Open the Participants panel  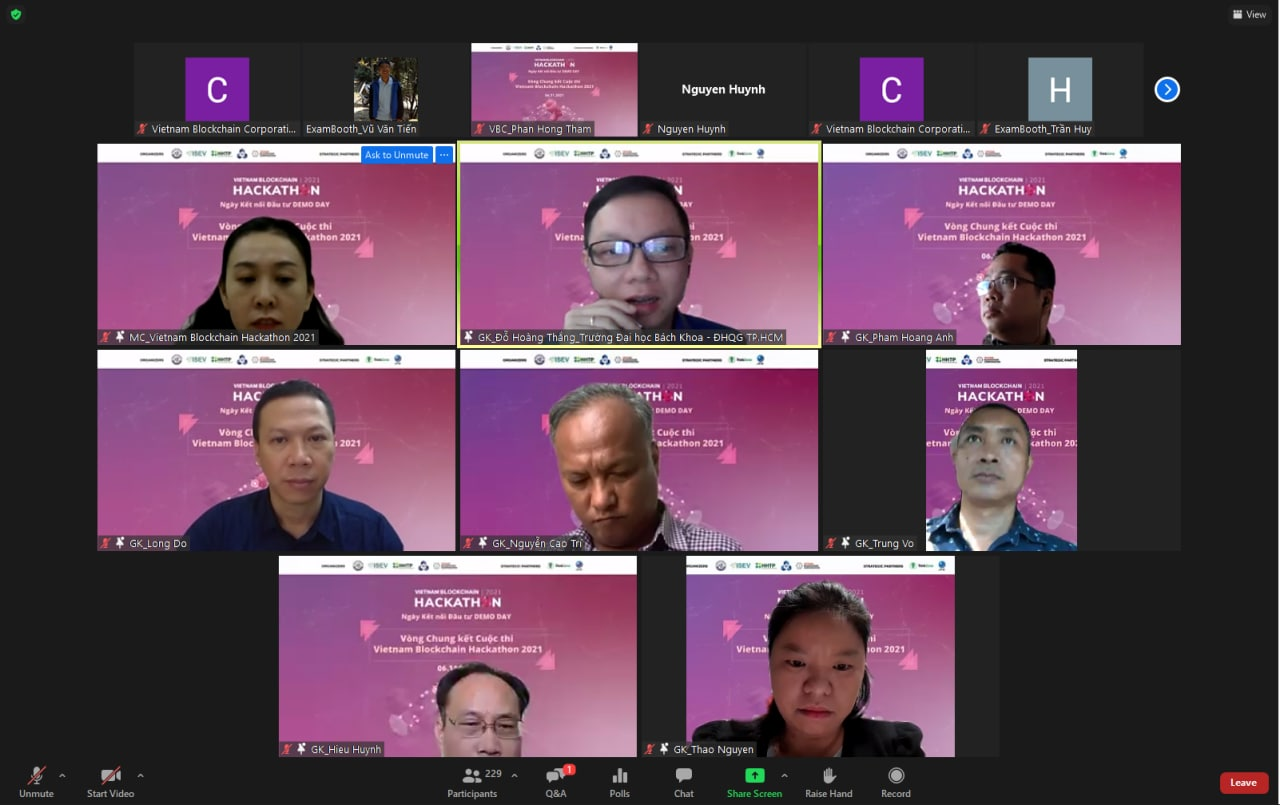pos(472,782)
